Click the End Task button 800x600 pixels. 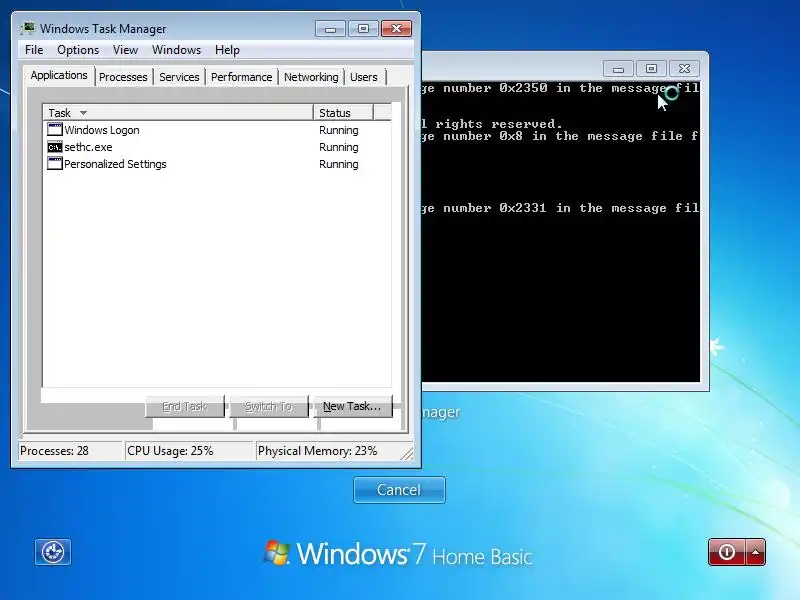(x=184, y=406)
